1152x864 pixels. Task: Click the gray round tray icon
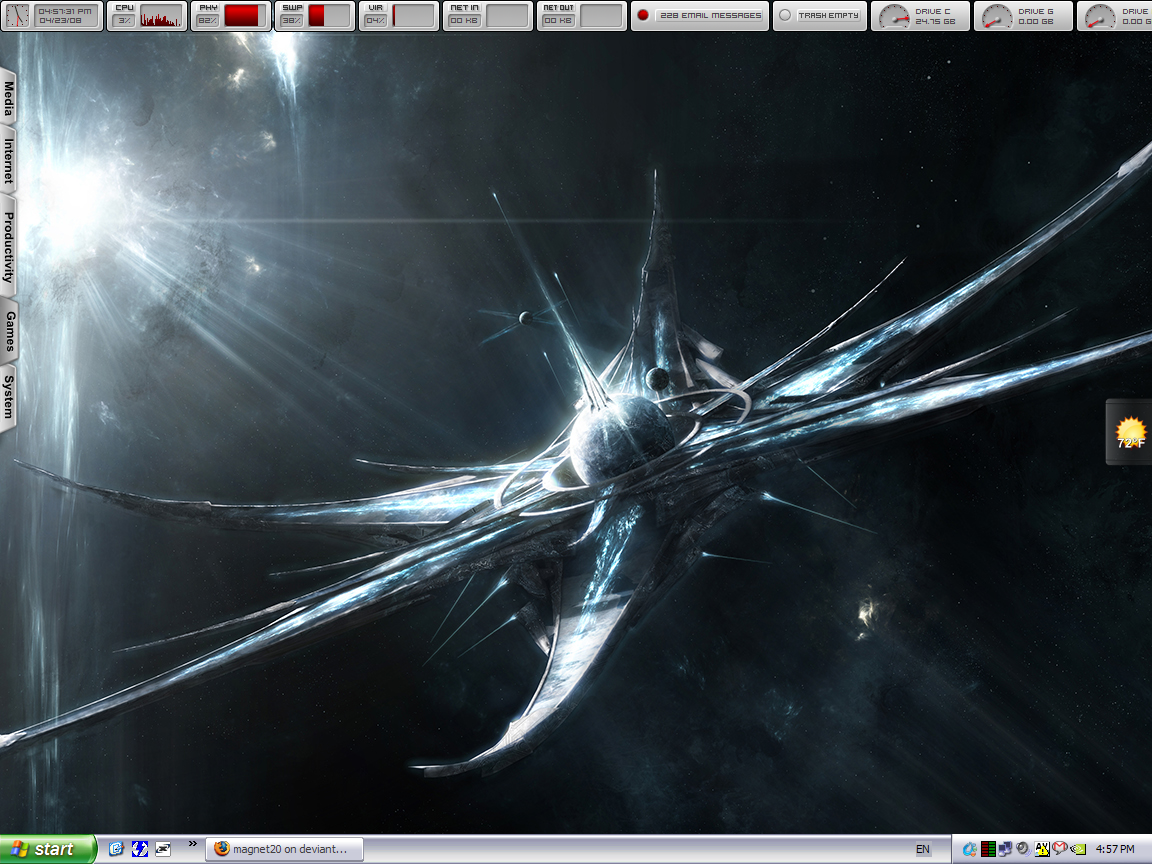[x=1023, y=849]
